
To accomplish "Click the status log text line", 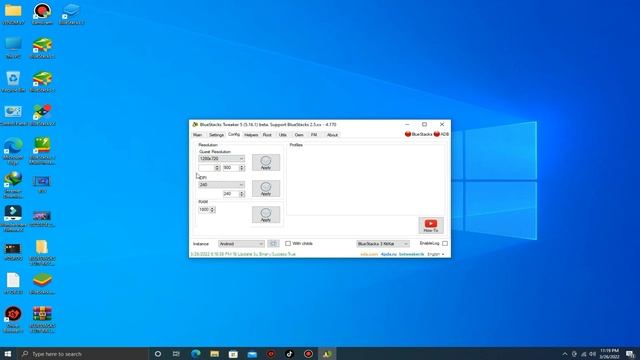I will [243, 254].
